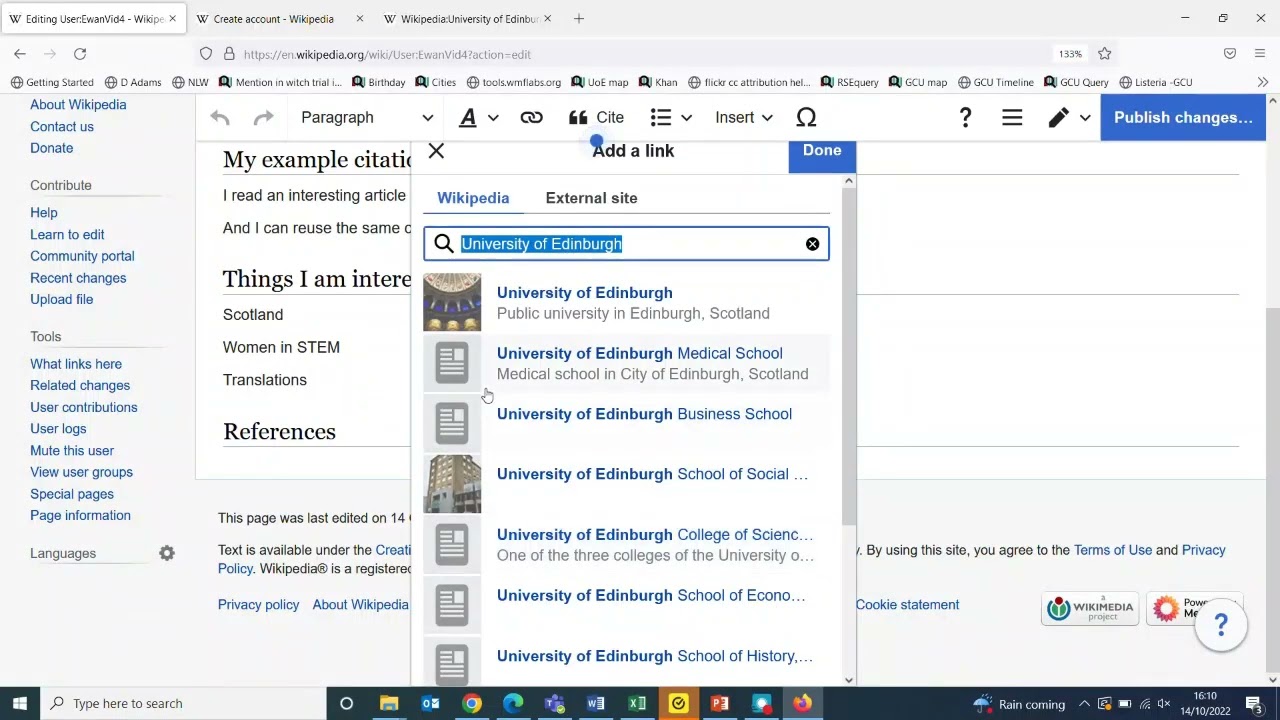1280x720 pixels.
Task: Open Learn to edit link
Action: [x=67, y=235]
